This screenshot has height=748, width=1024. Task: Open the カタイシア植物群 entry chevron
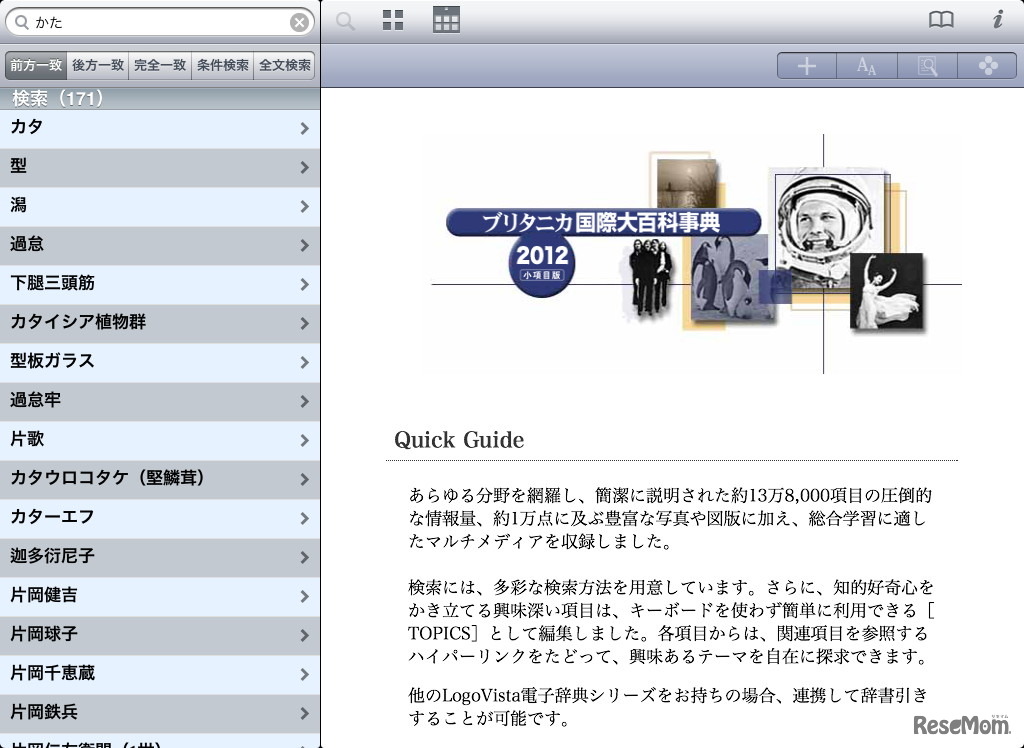(304, 323)
